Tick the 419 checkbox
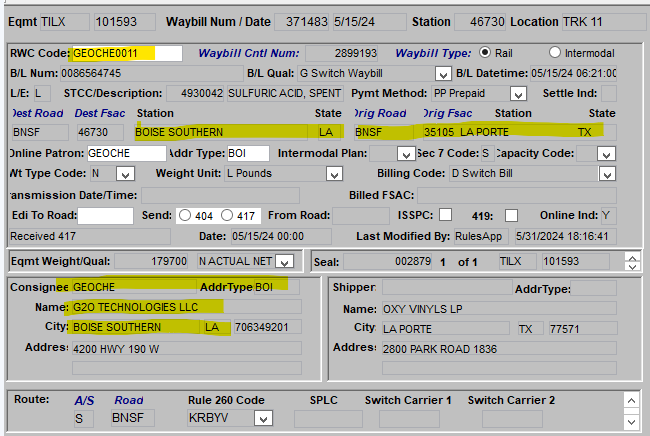The height and width of the screenshot is (436, 650). (x=511, y=216)
